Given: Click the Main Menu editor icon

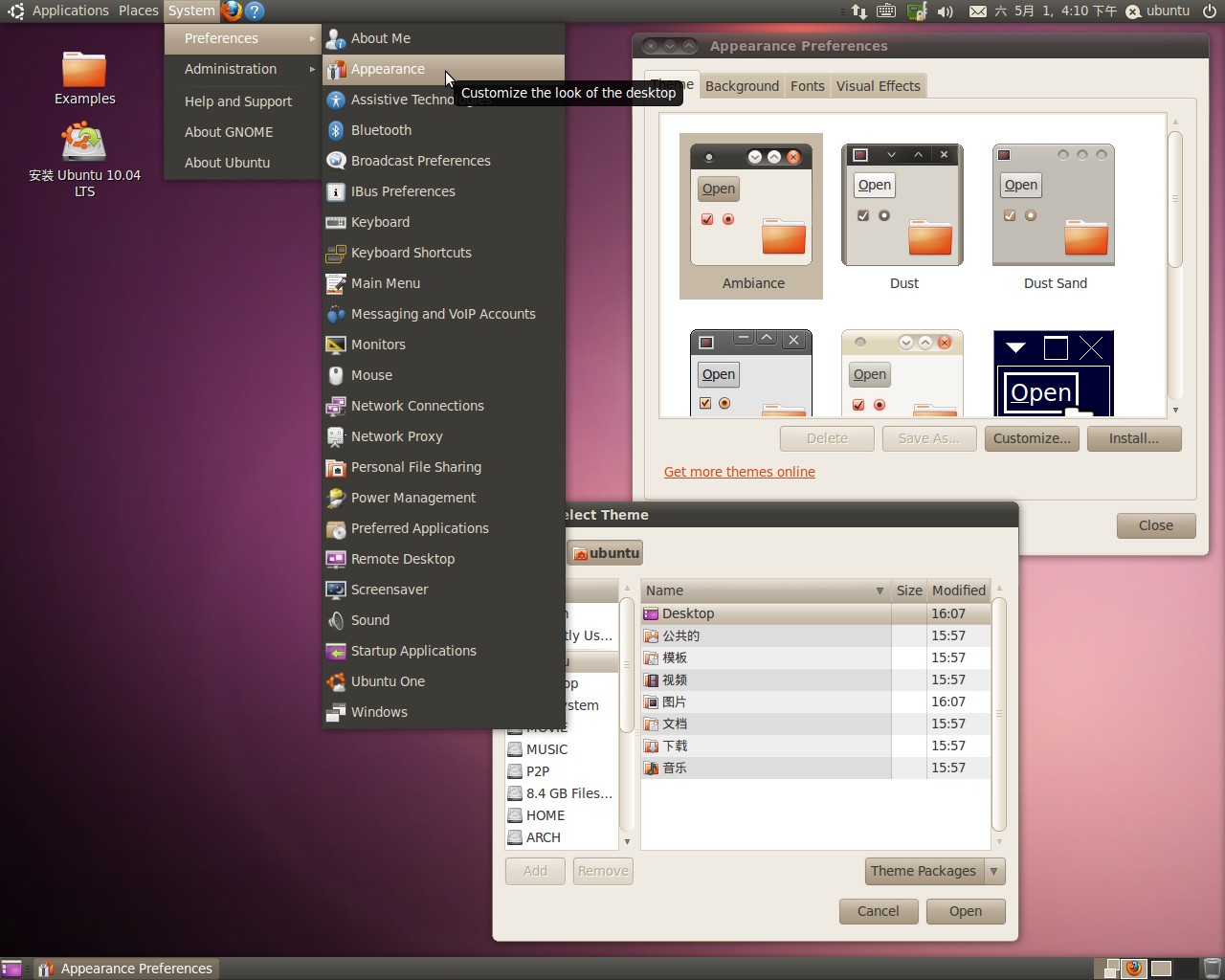Looking at the screenshot, I should click(x=336, y=283).
